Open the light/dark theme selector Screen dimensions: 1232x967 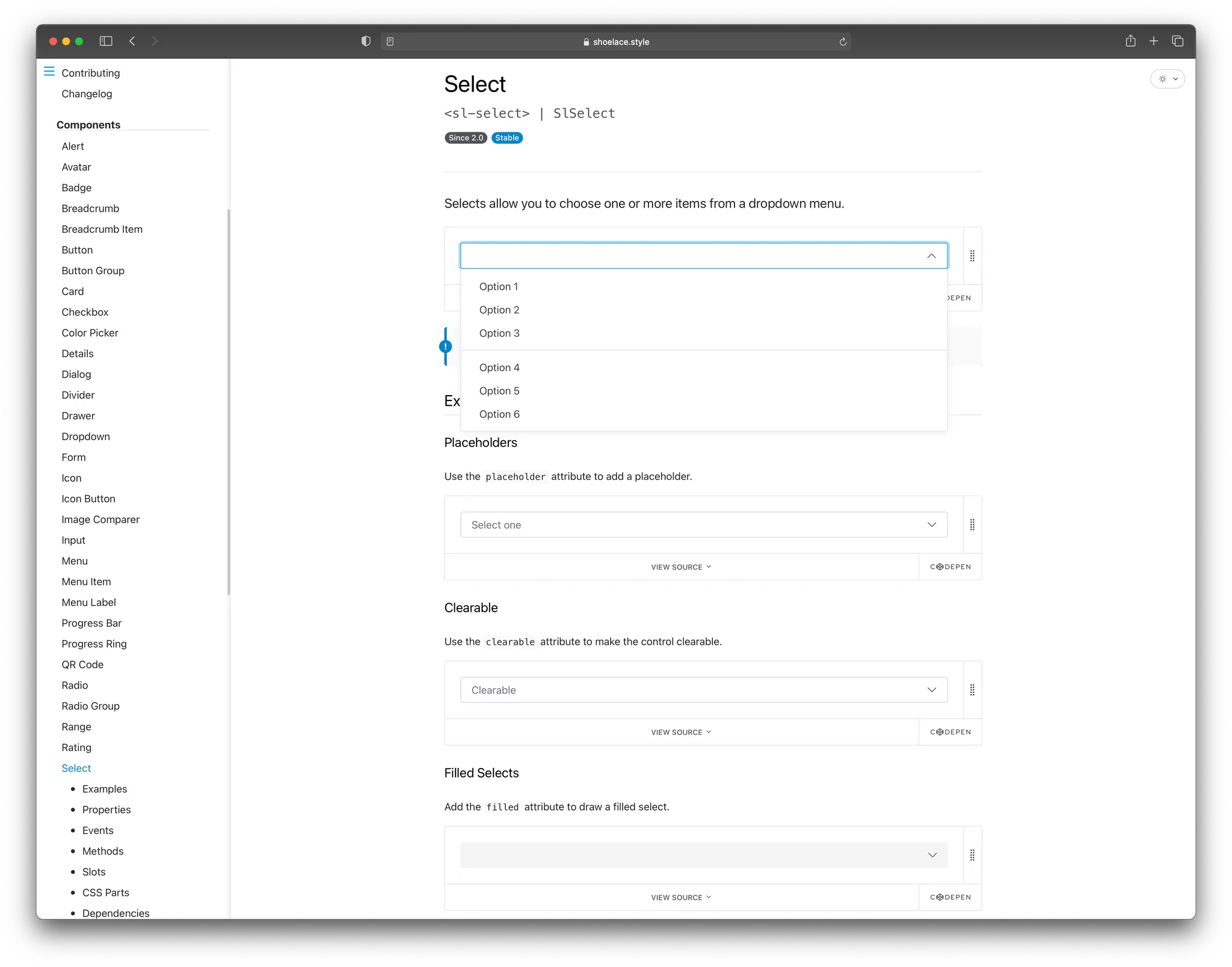(1167, 79)
